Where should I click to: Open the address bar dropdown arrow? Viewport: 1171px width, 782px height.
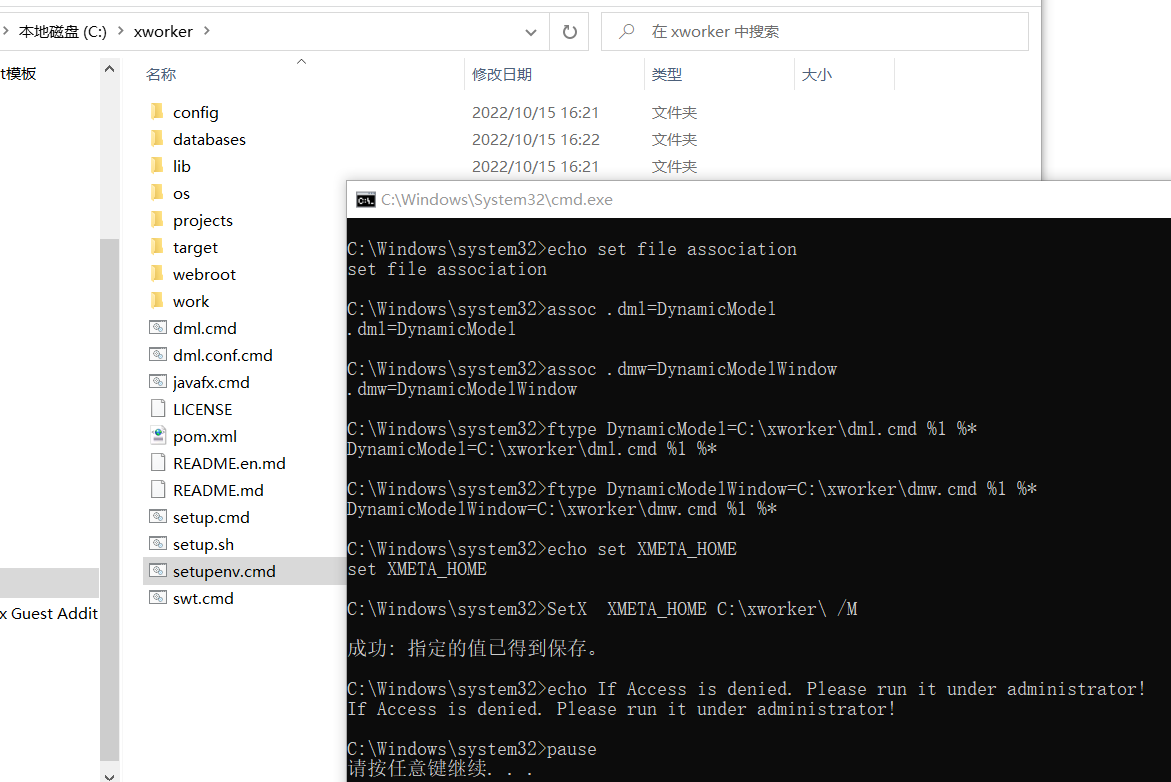(x=531, y=31)
